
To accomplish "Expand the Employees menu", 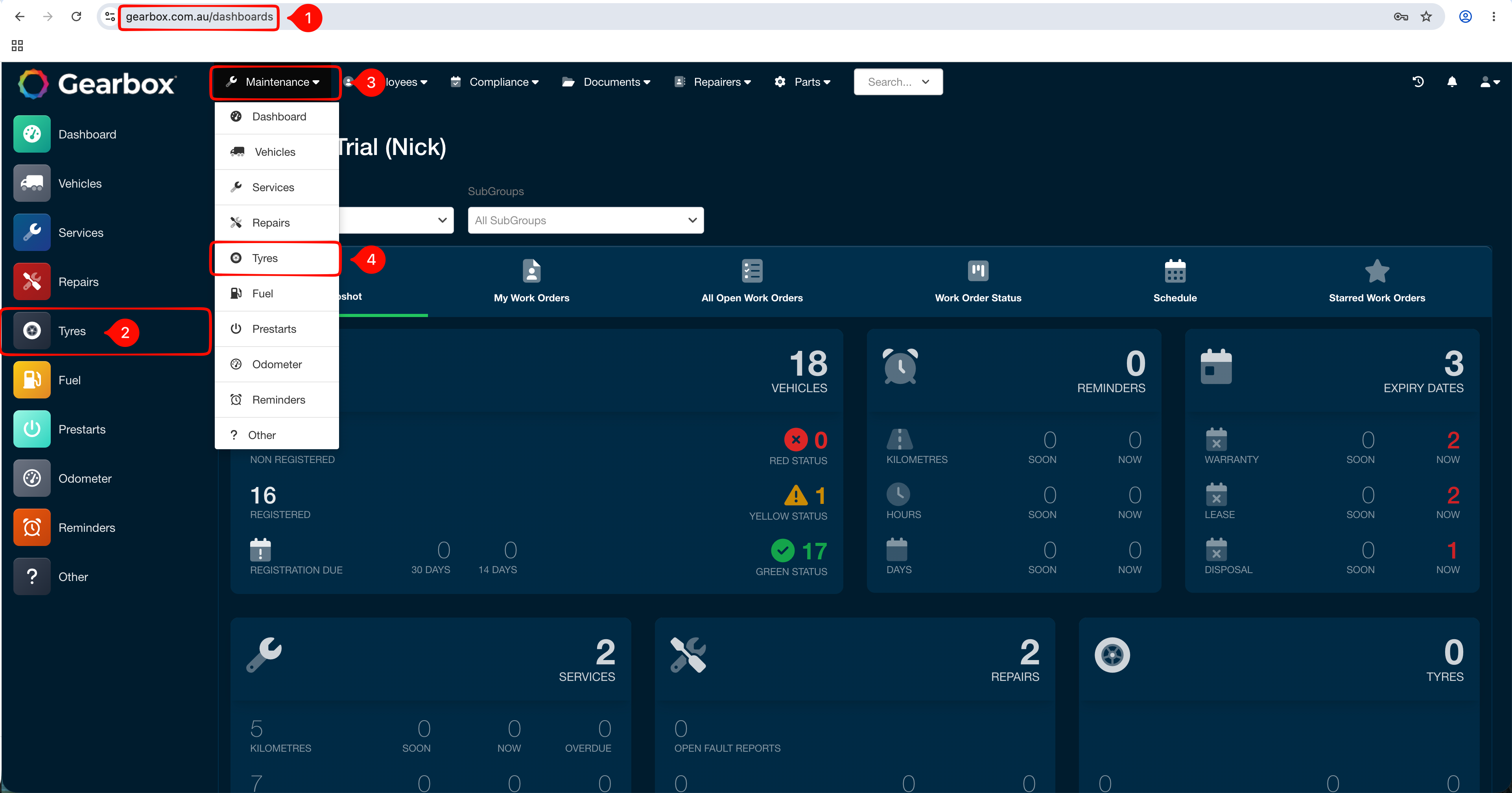I will click(x=385, y=82).
